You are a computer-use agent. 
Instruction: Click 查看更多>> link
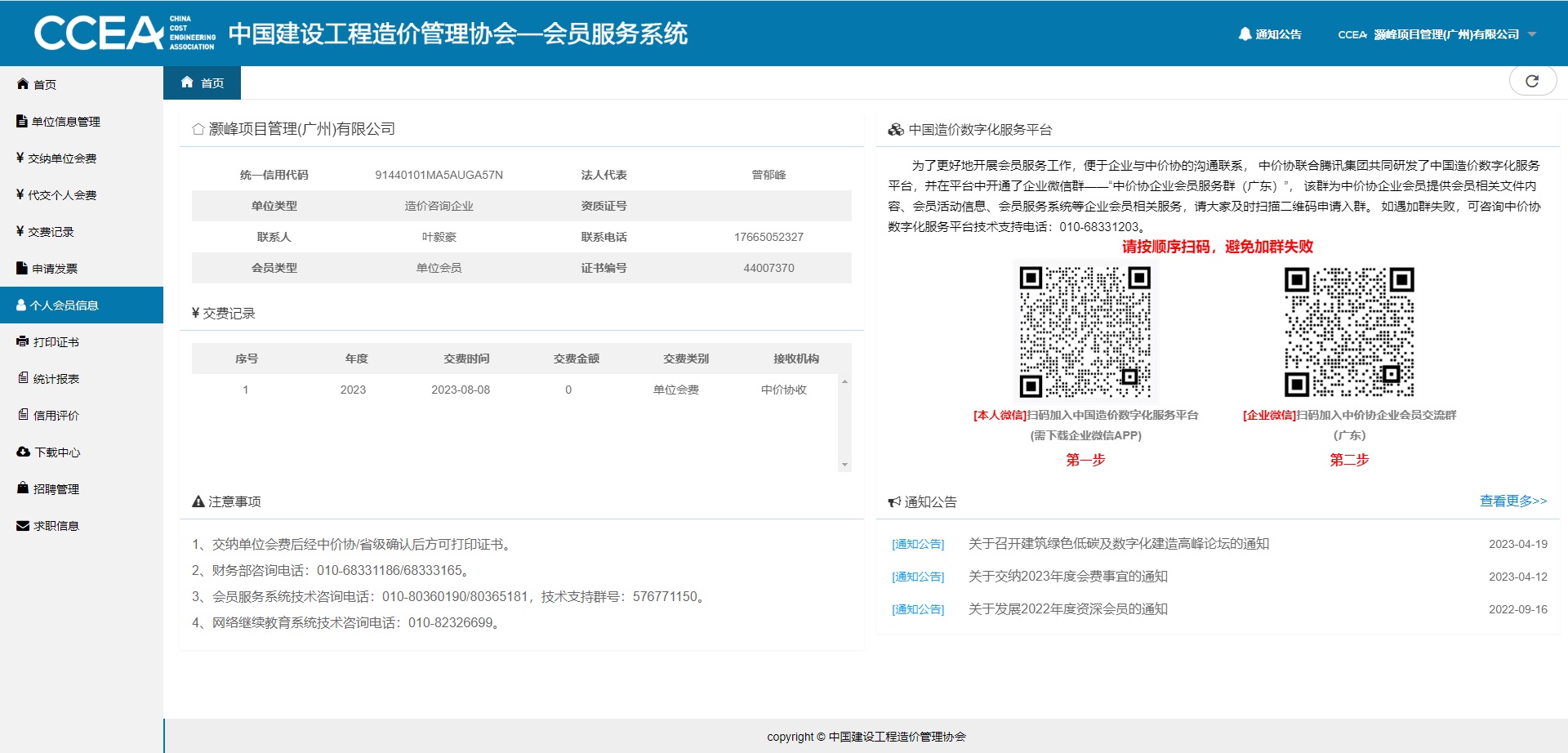1512,501
